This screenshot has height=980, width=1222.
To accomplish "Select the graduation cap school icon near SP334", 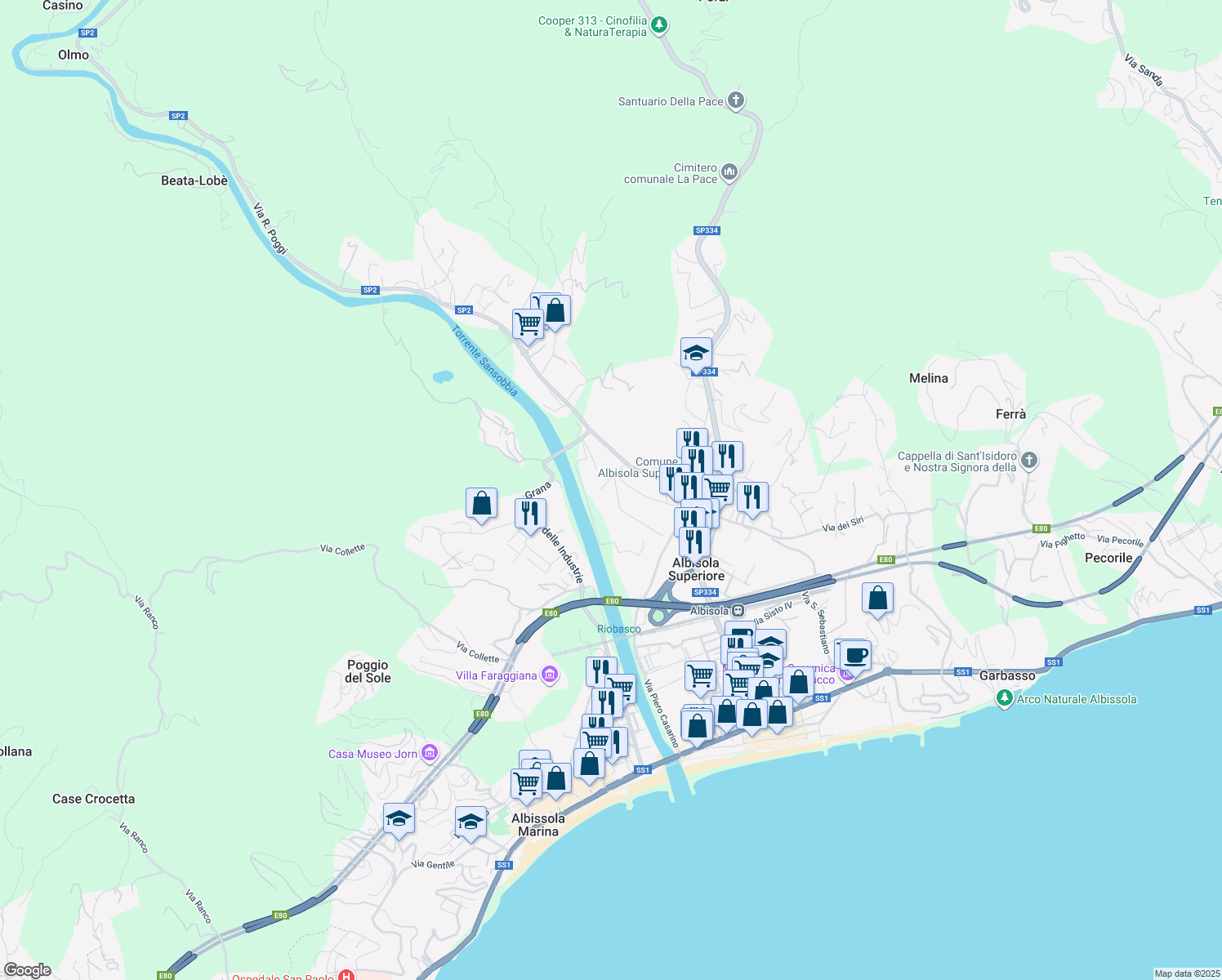I will (695, 353).
